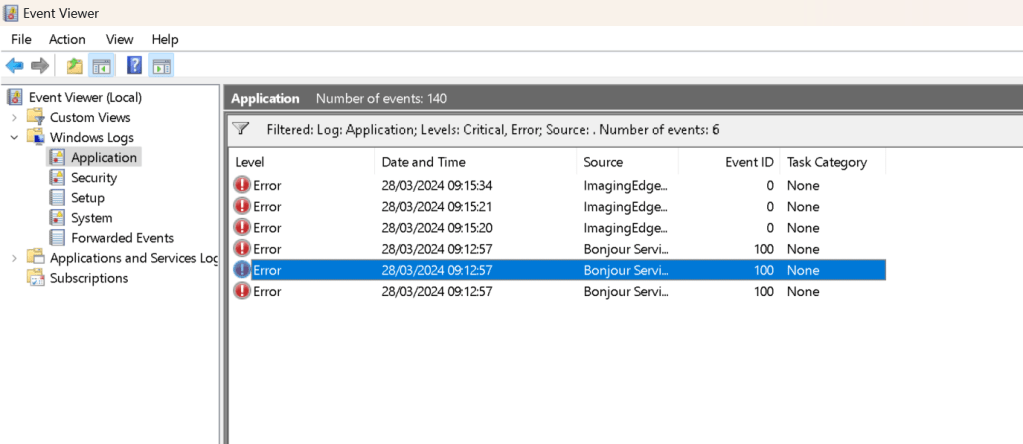Screen dimensions: 1023x444
Task: Click the Forwarded Events log icon
Action: (x=57, y=238)
